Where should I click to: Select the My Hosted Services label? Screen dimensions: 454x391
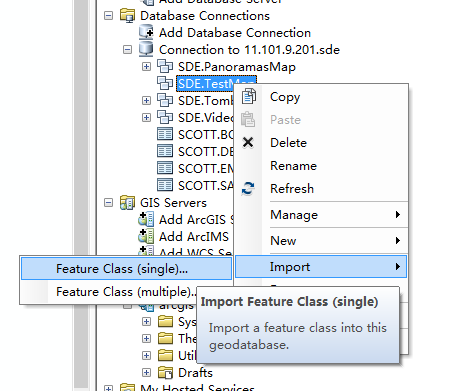click(197, 387)
